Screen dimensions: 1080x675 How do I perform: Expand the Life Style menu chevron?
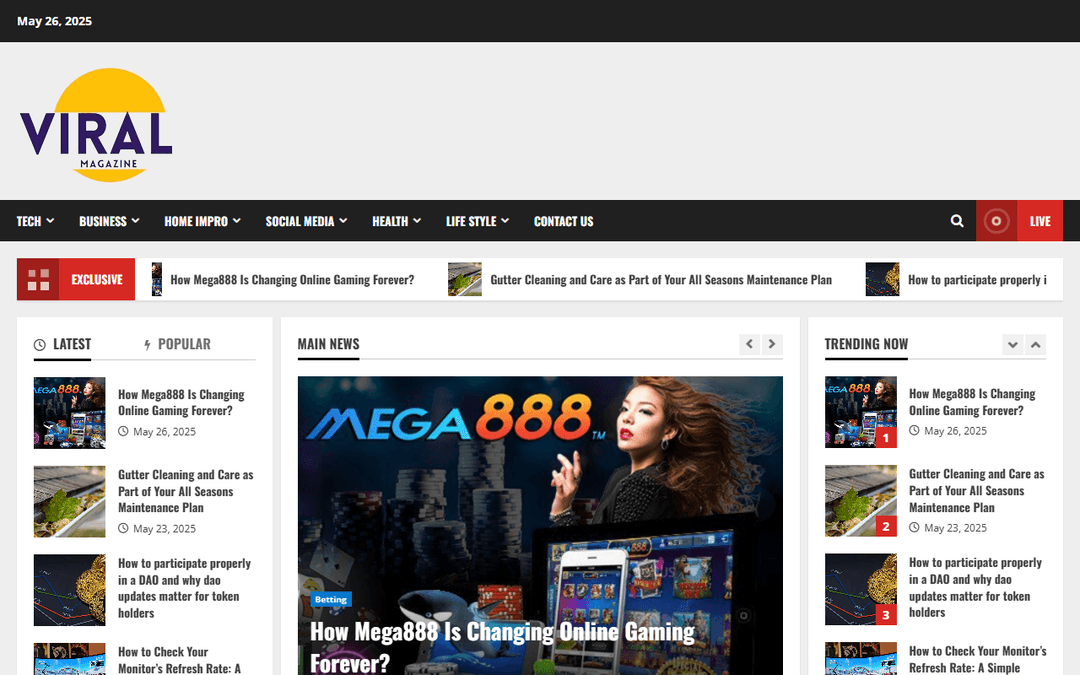point(505,220)
